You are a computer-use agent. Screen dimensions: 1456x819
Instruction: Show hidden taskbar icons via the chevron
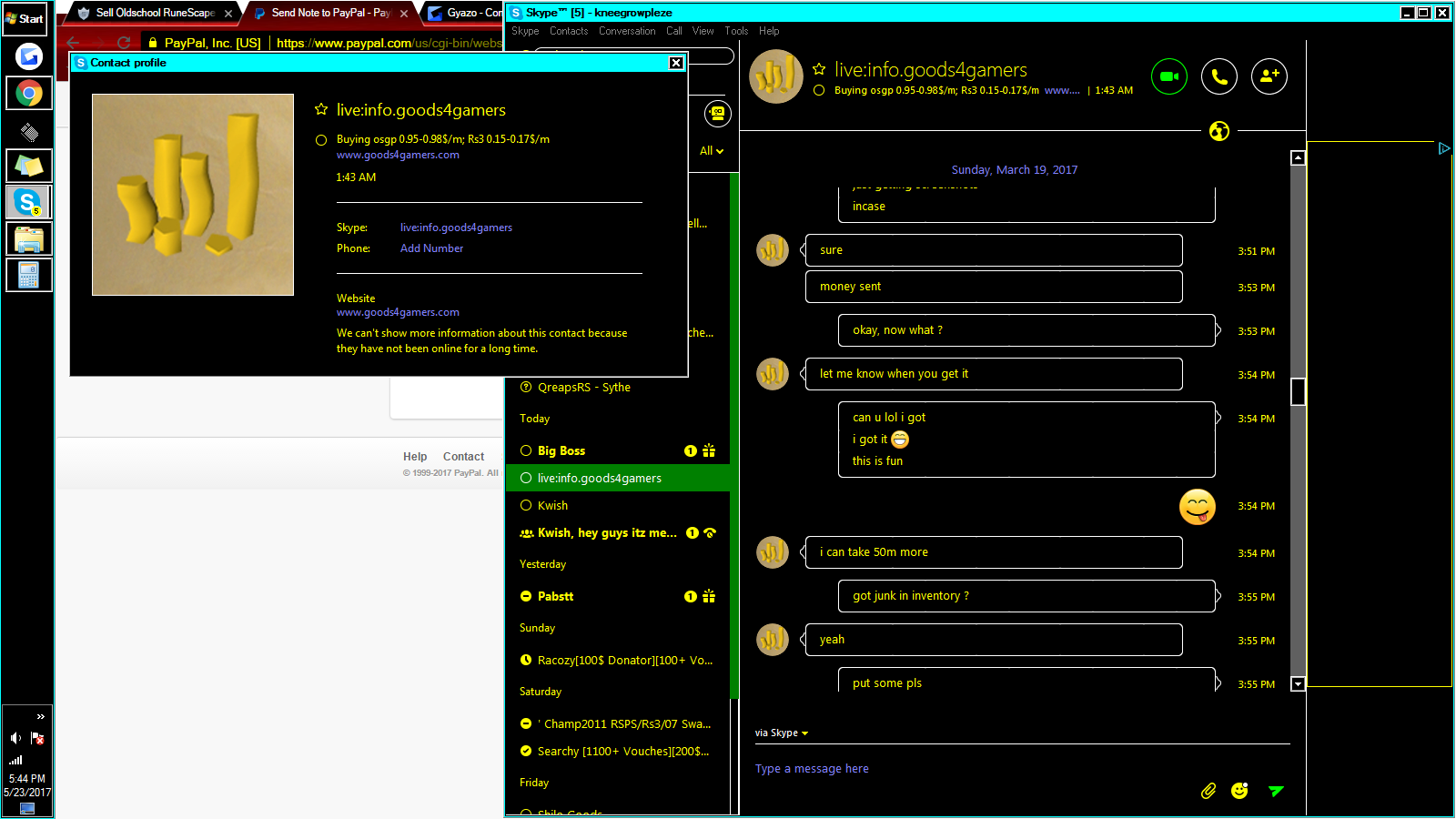tap(40, 717)
